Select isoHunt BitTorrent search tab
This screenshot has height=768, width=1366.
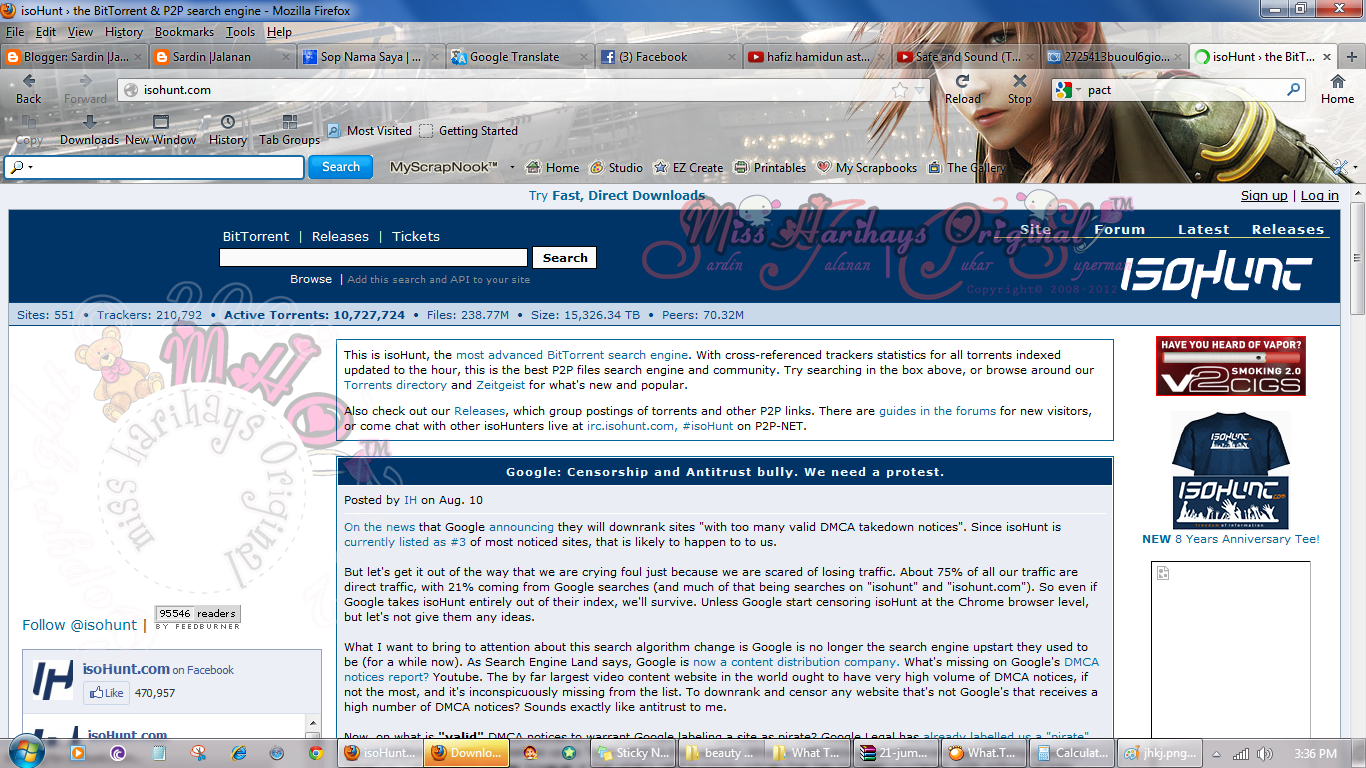pyautogui.click(x=255, y=237)
